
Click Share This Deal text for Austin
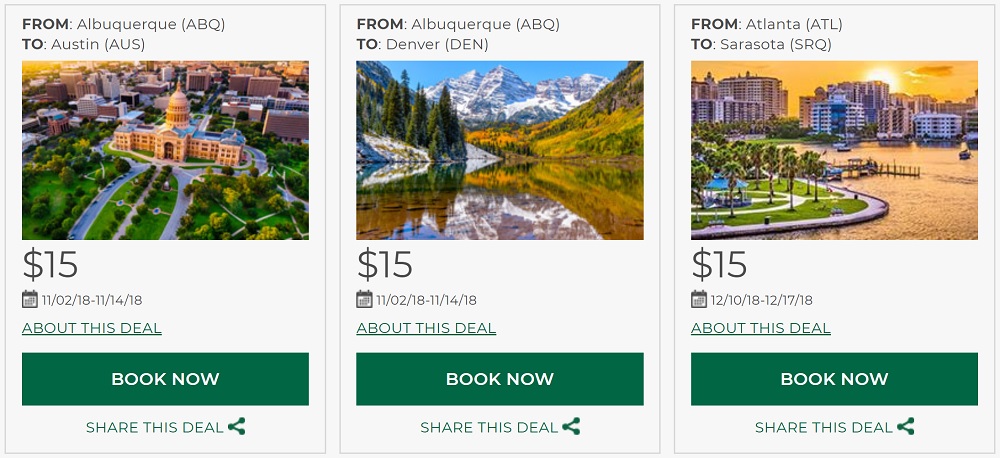155,428
